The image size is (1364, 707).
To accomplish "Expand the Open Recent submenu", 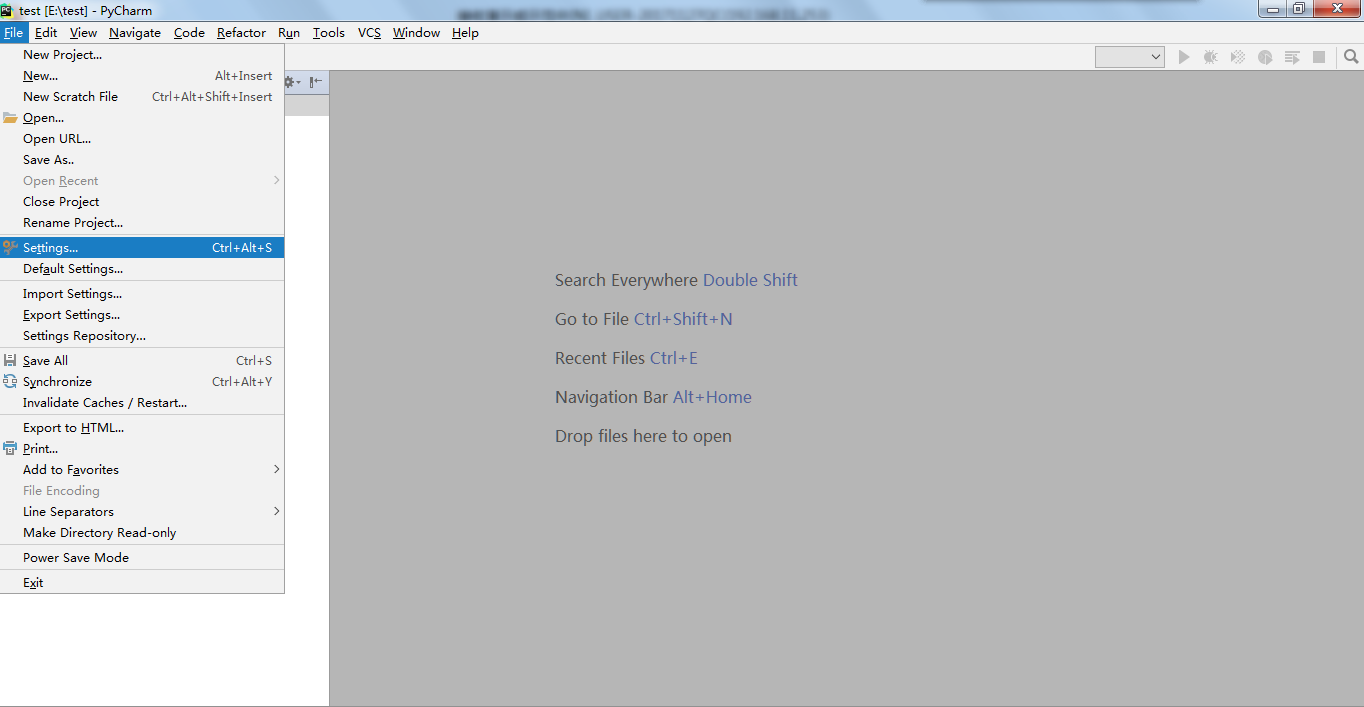I will [x=142, y=181].
